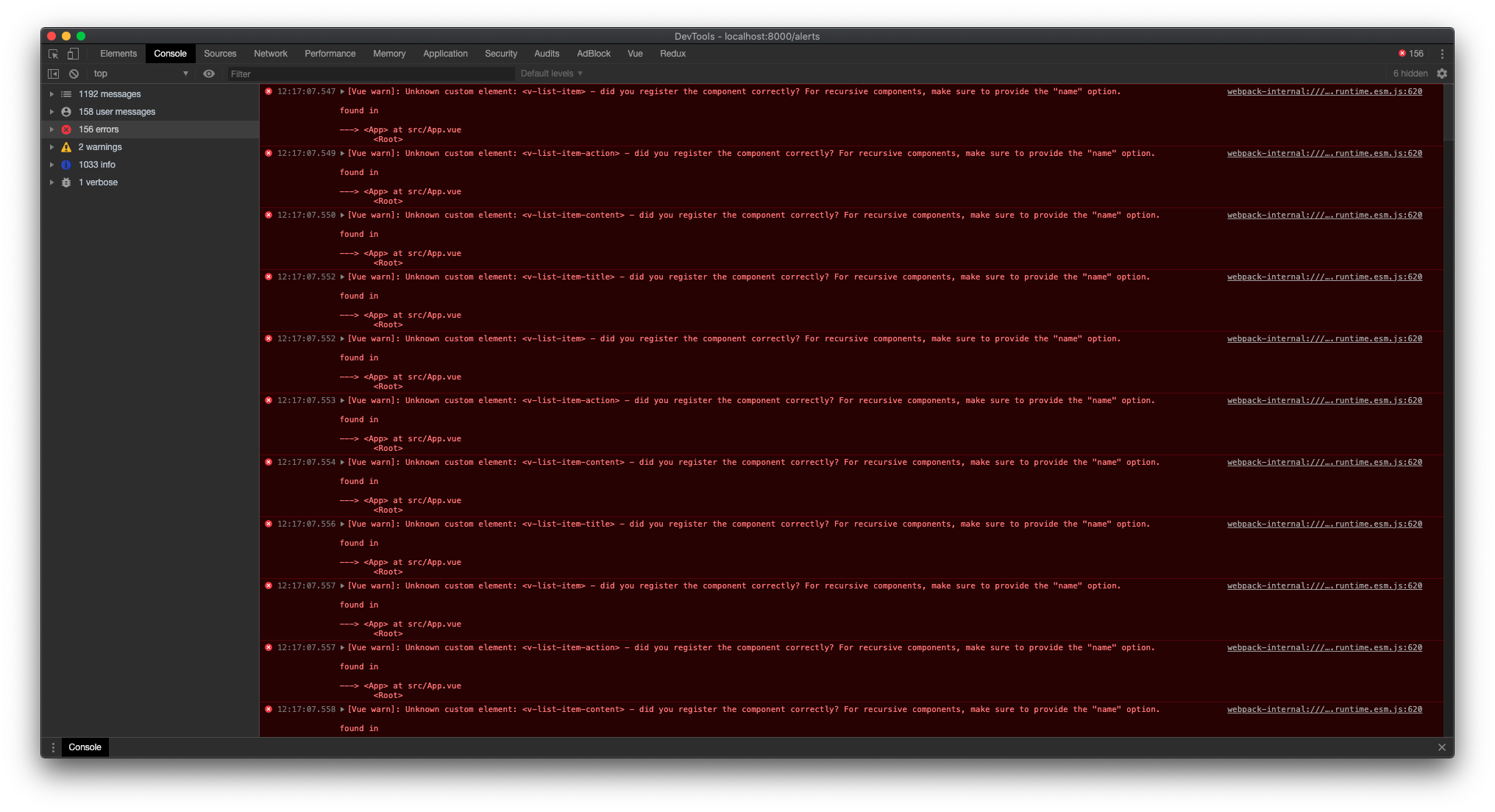Click the clear console icon
This screenshot has width=1495, height=812.
pos(74,74)
